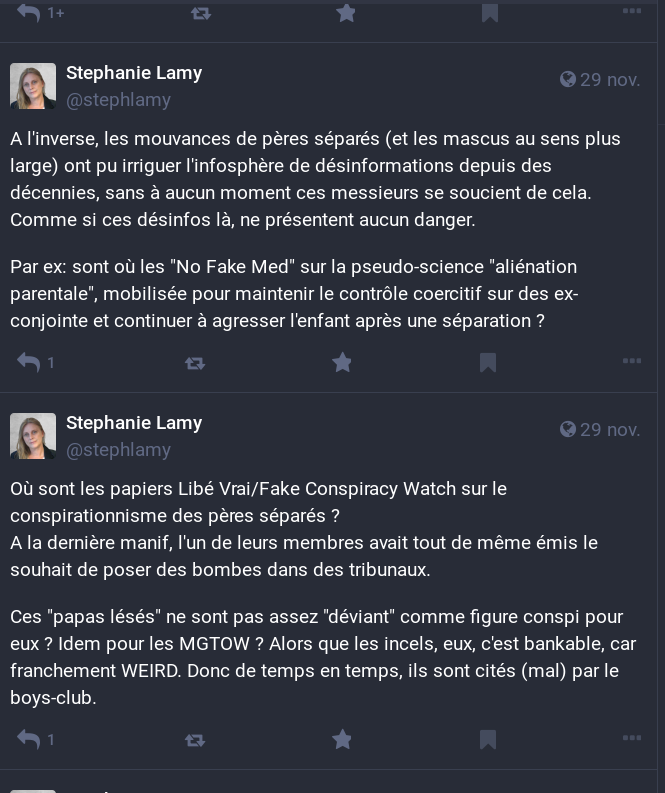Boost the post mentioning MGTOW and incels
The width and height of the screenshot is (665, 793).
click(x=195, y=740)
